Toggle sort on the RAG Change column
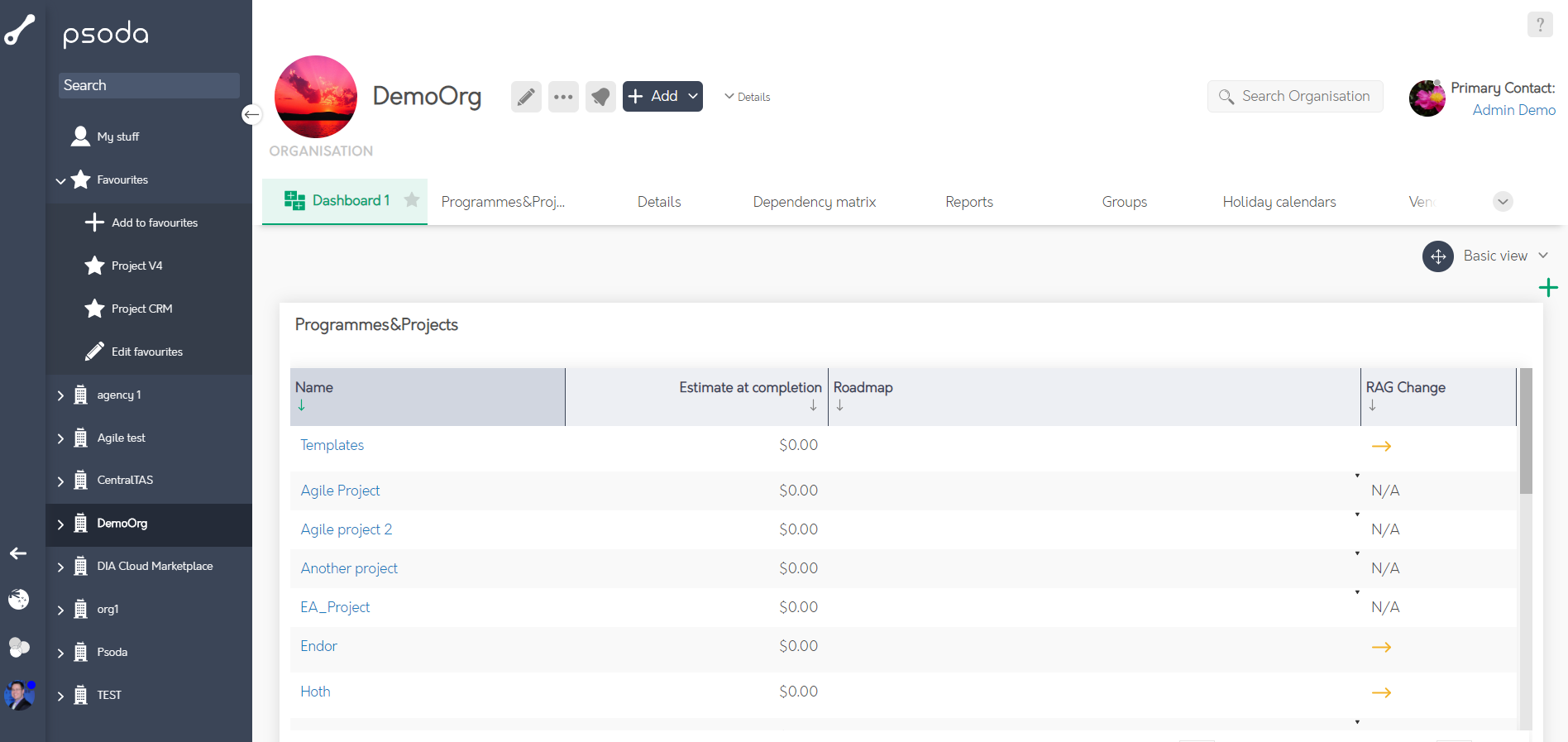The height and width of the screenshot is (742, 1568). [x=1372, y=405]
